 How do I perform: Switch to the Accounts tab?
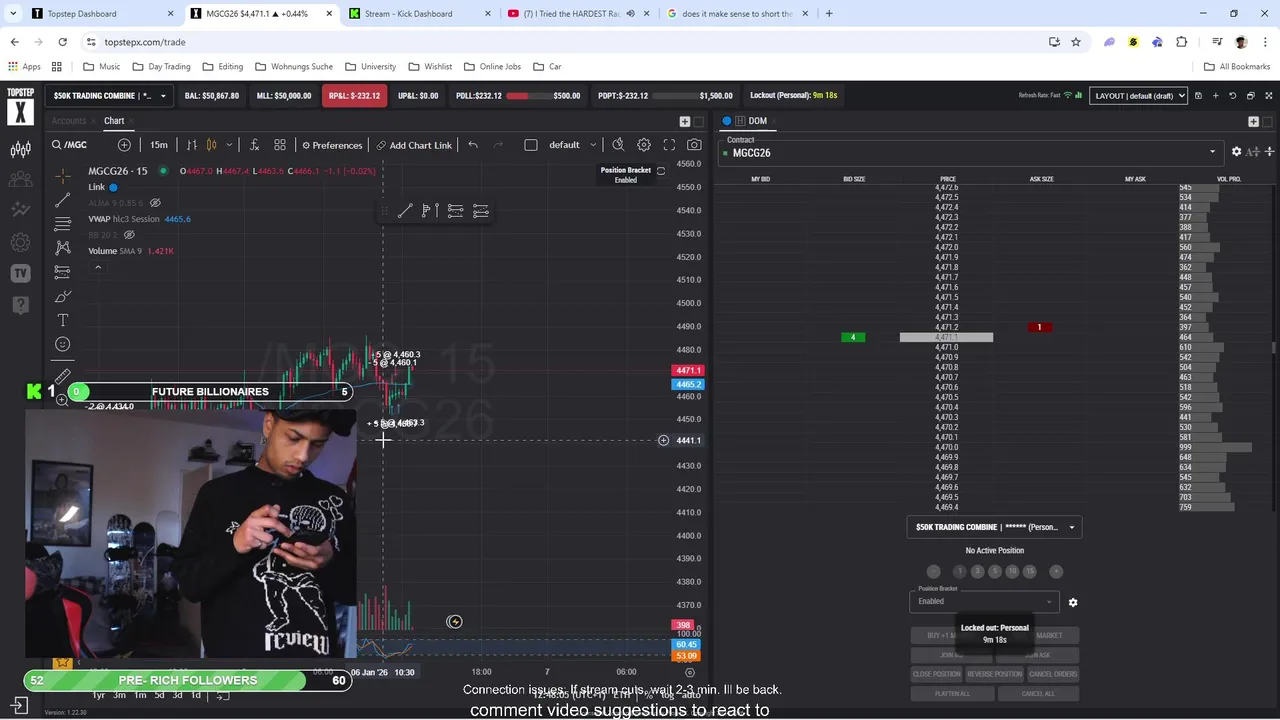69,121
